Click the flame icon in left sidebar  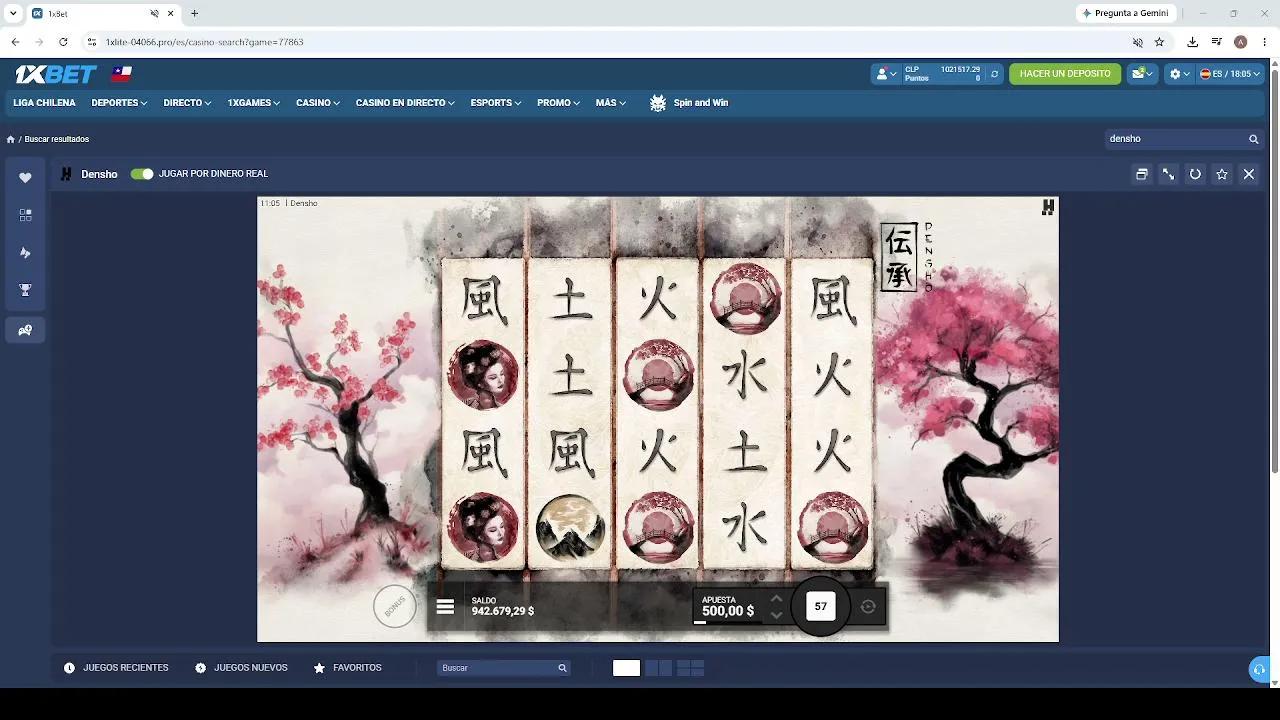(25, 253)
